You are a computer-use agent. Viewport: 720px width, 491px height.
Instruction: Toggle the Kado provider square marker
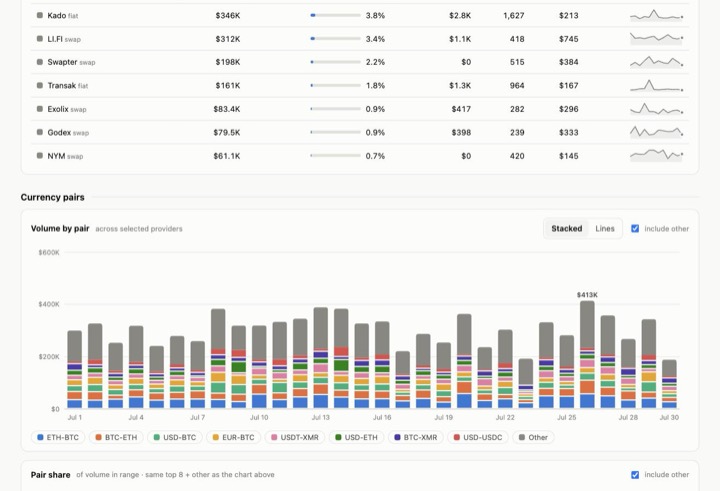(x=40, y=15)
